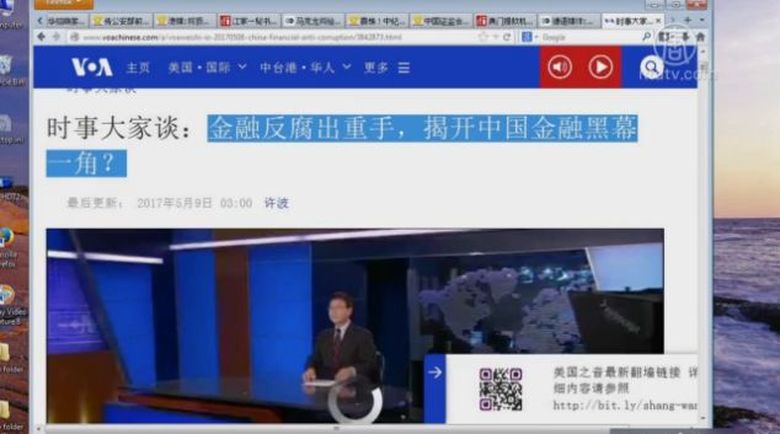
Task: Expand the 美国·国际 dropdown menu
Action: [205, 68]
